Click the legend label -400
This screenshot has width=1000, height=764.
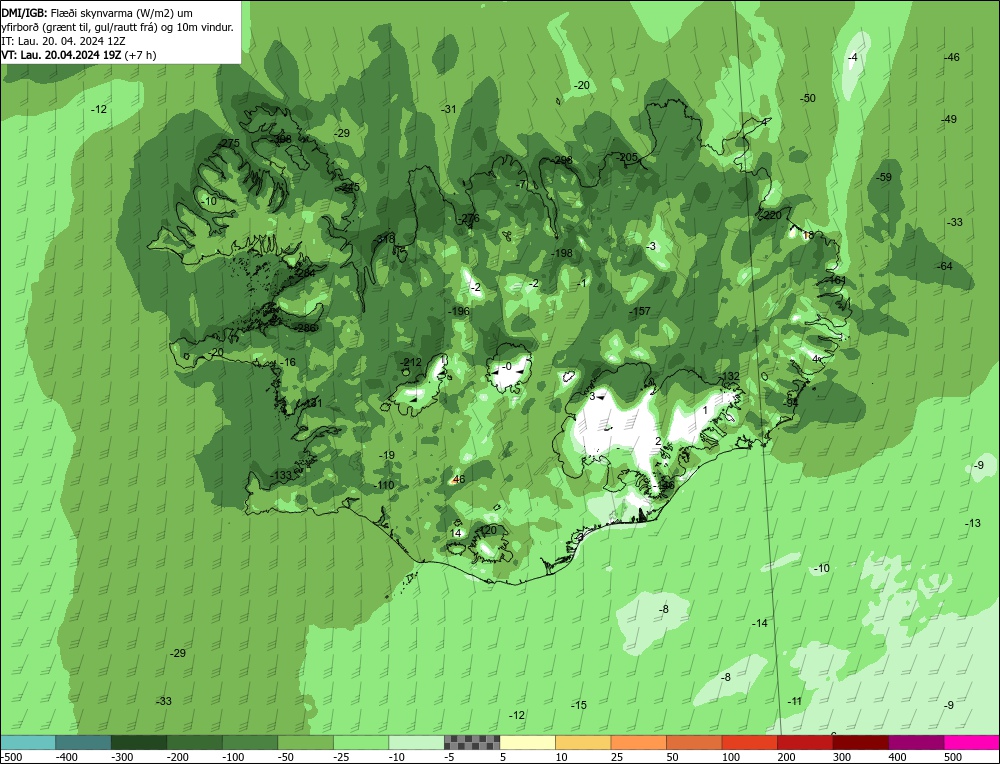67,757
